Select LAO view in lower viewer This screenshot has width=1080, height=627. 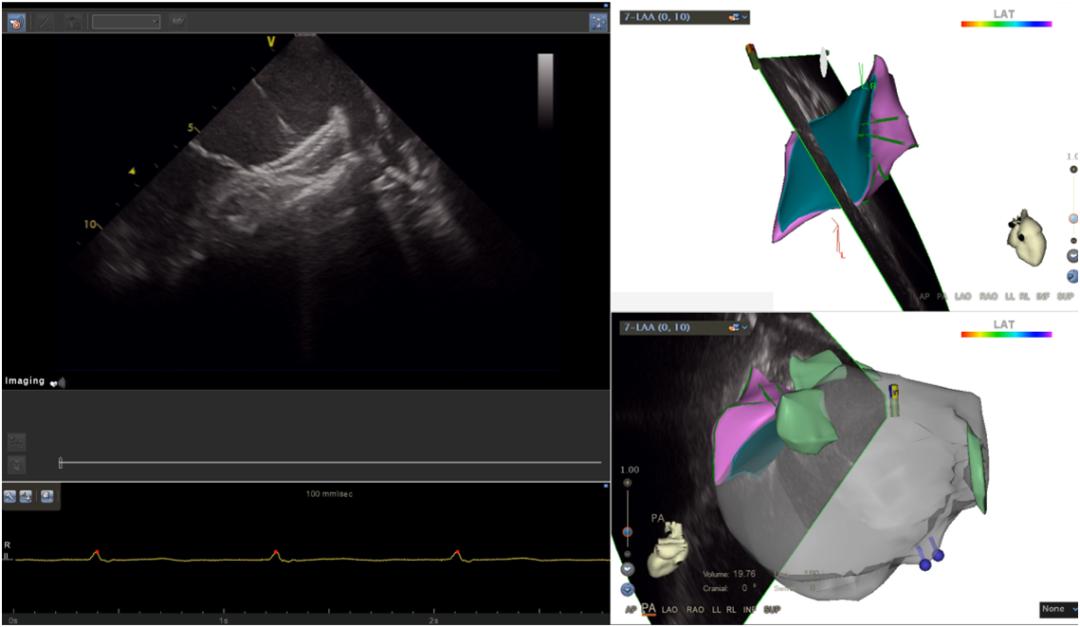pos(669,610)
